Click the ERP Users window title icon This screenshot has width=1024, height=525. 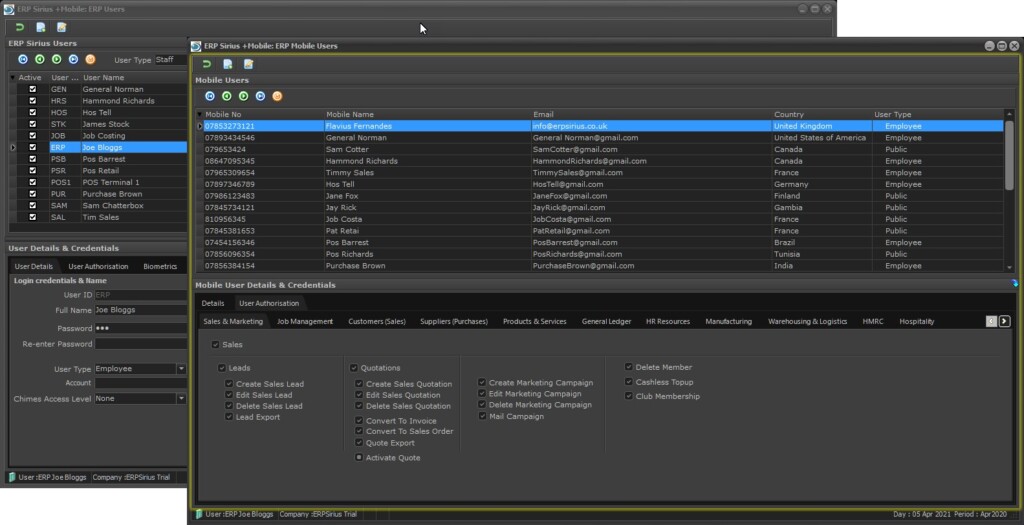tap(9, 9)
